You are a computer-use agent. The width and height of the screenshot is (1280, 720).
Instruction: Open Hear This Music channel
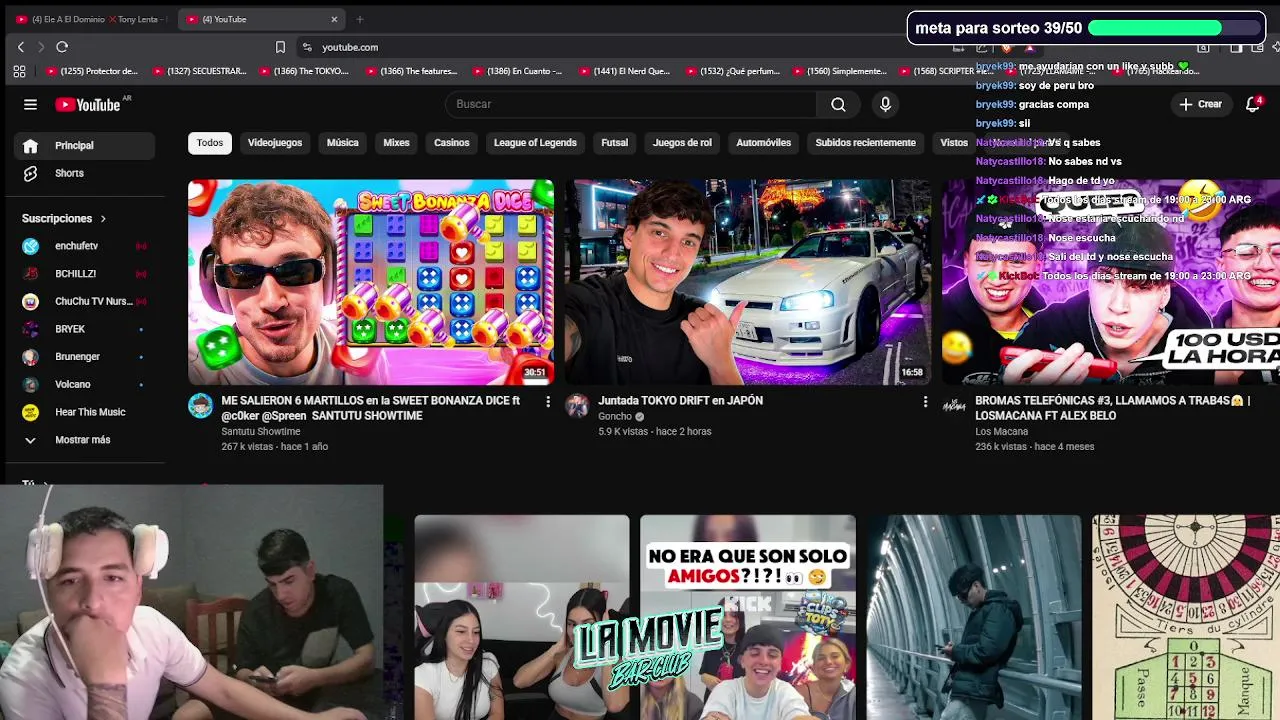(85, 412)
